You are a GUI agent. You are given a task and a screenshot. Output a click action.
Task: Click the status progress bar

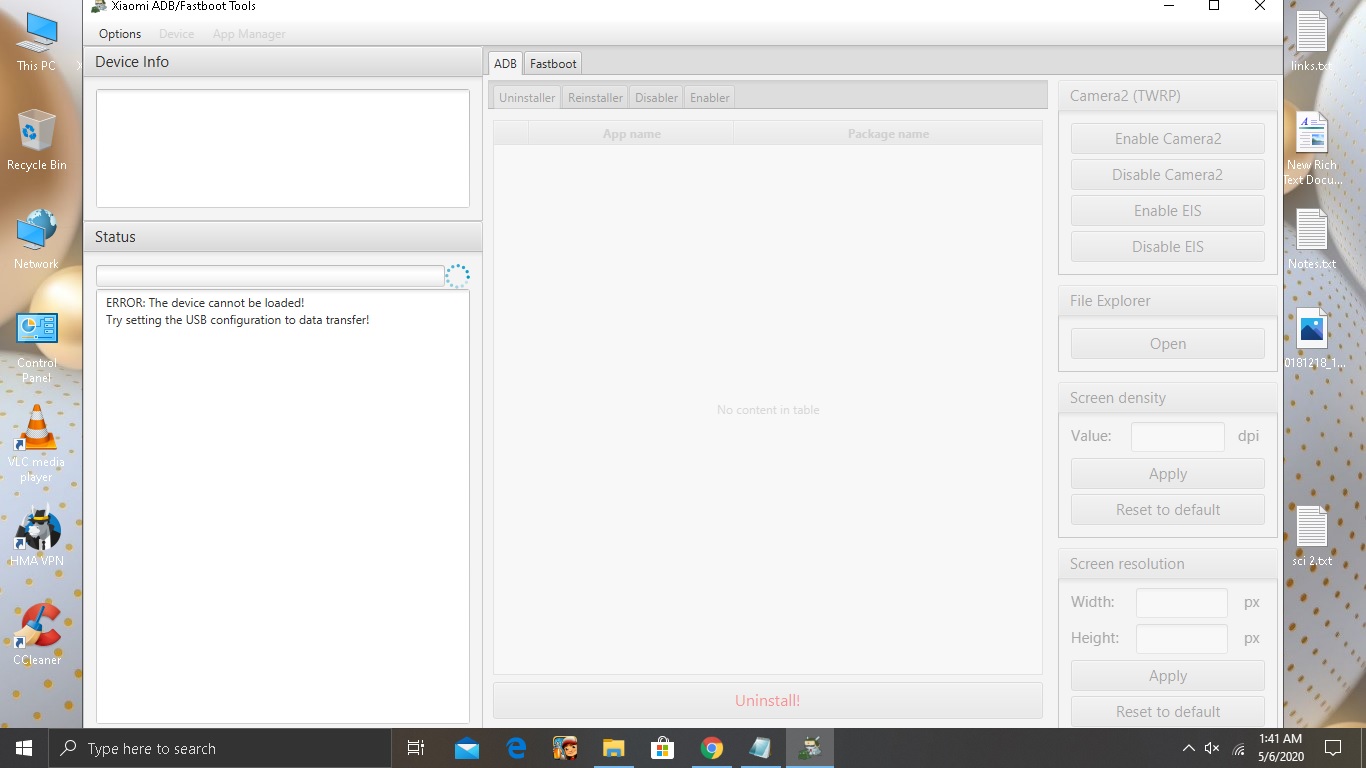pos(270,276)
